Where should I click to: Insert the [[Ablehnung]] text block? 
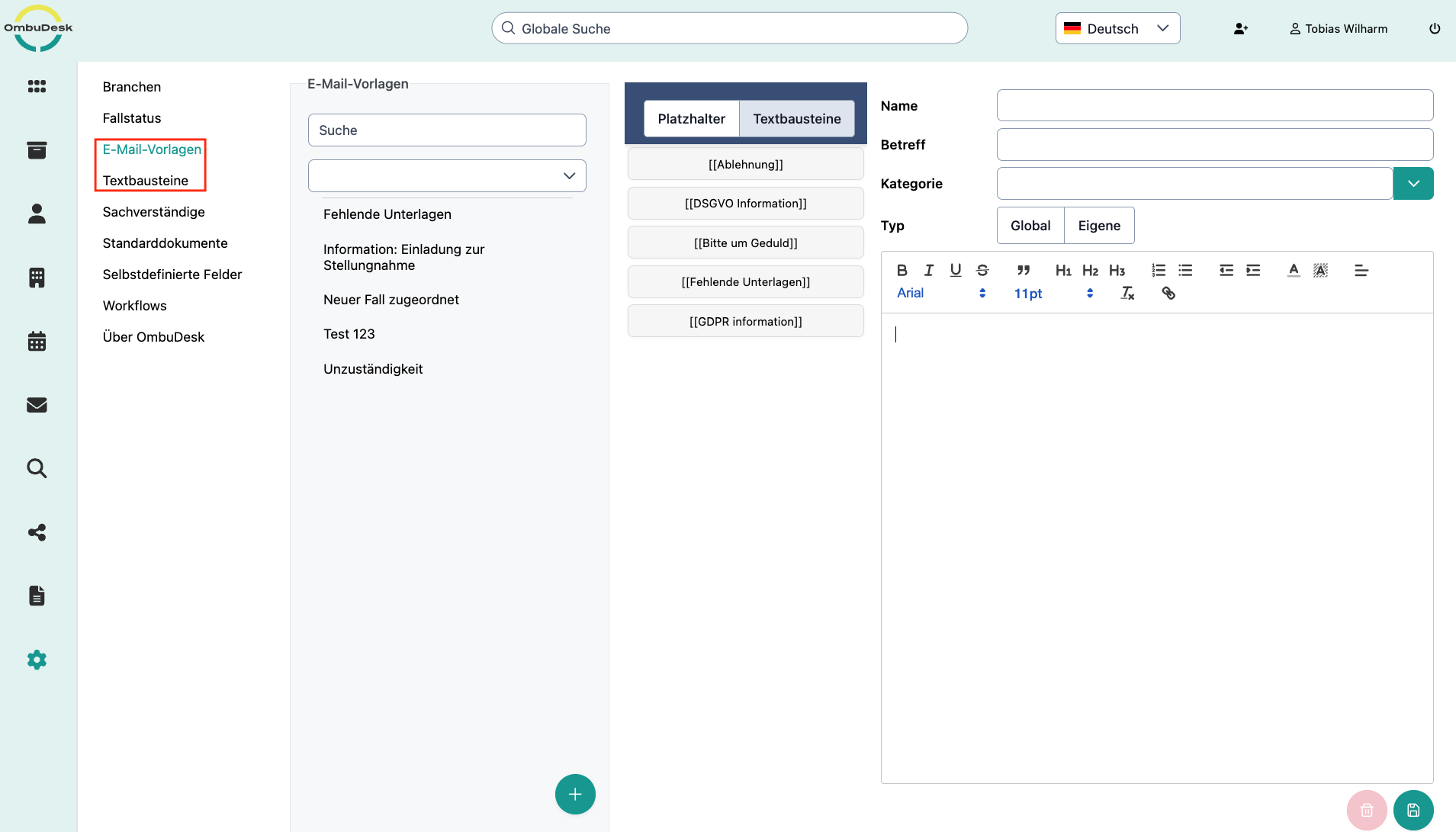click(745, 164)
